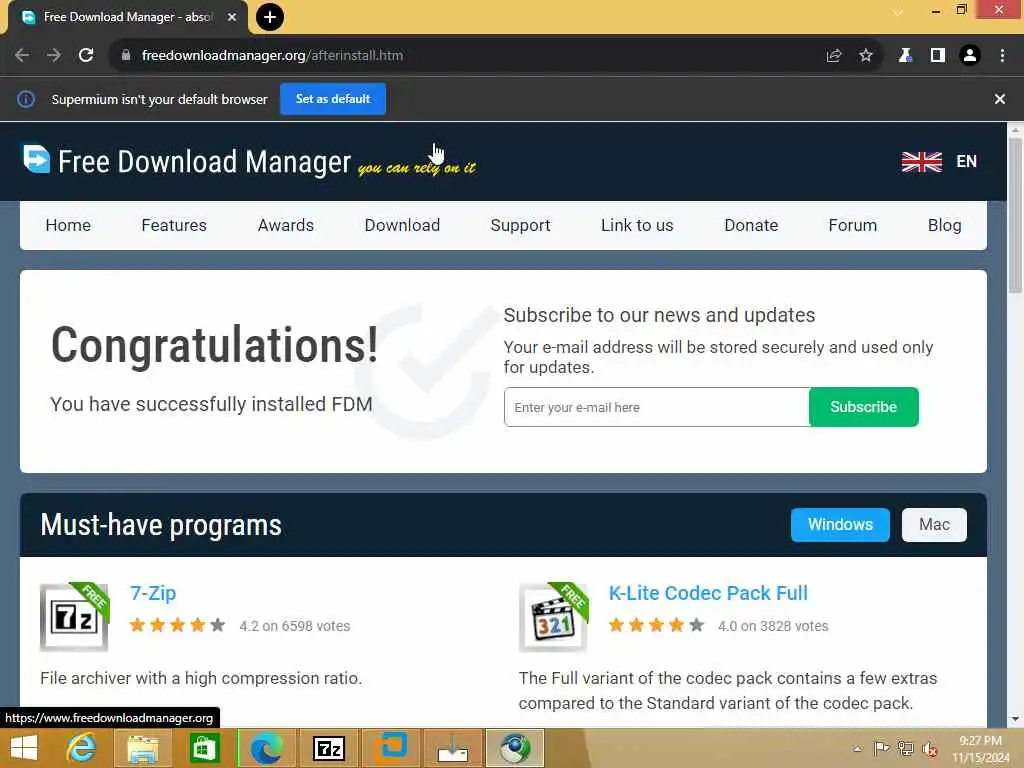Open the Windows Start button
Image resolution: width=1024 pixels, height=768 pixels.
click(x=24, y=748)
